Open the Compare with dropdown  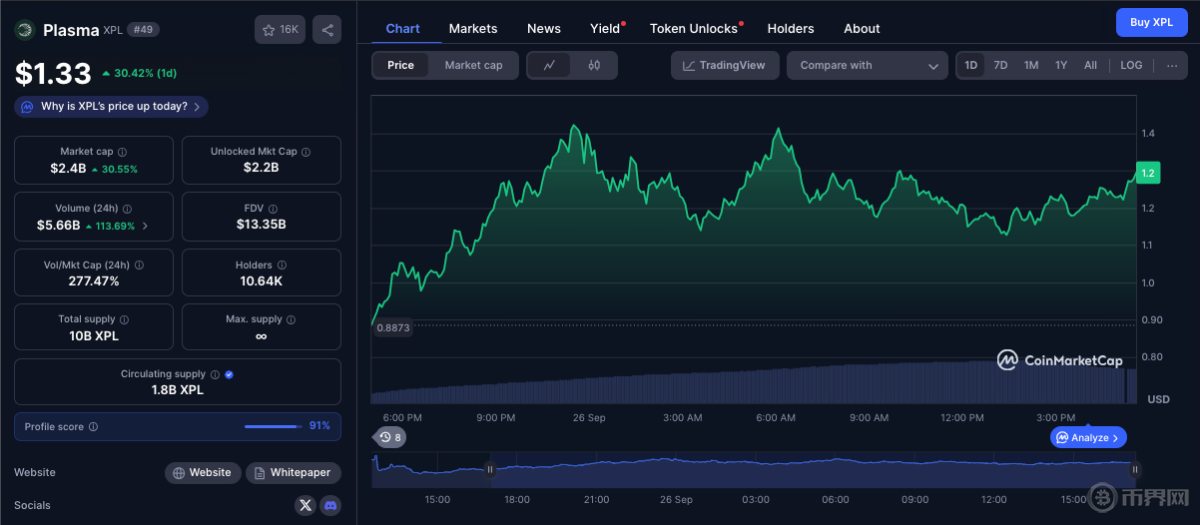point(869,66)
